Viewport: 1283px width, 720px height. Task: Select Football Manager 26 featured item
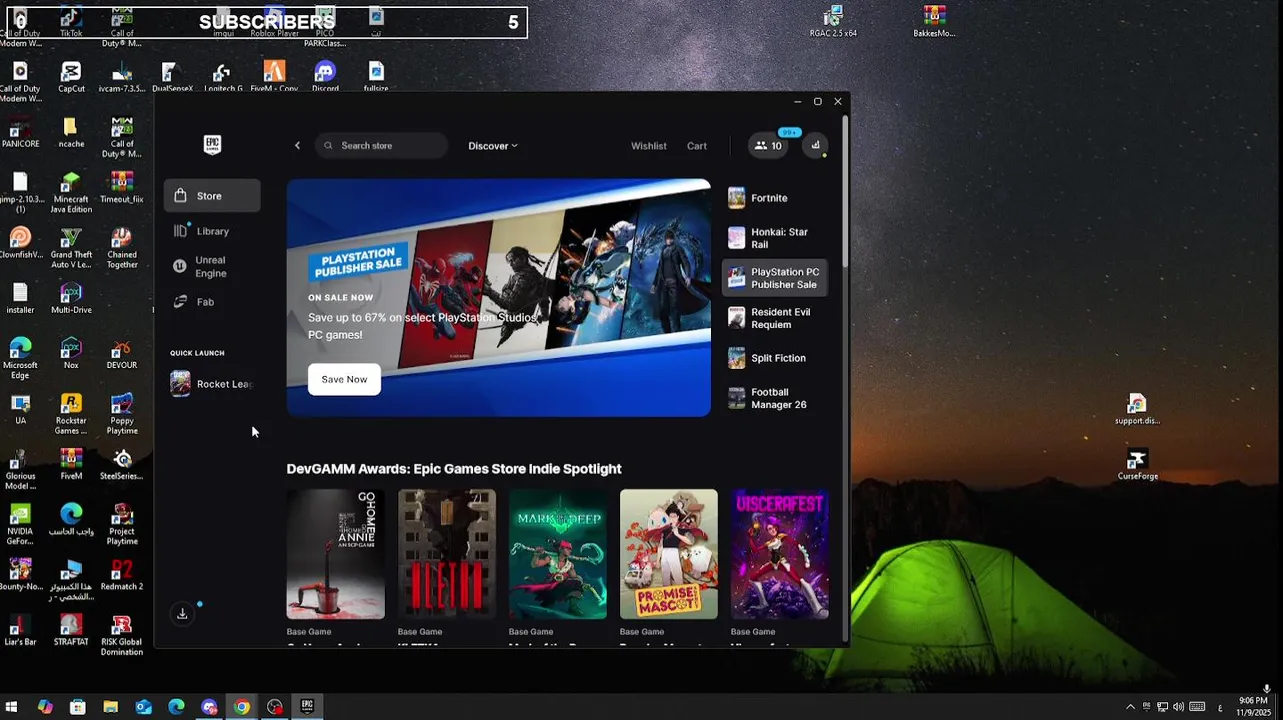click(774, 398)
